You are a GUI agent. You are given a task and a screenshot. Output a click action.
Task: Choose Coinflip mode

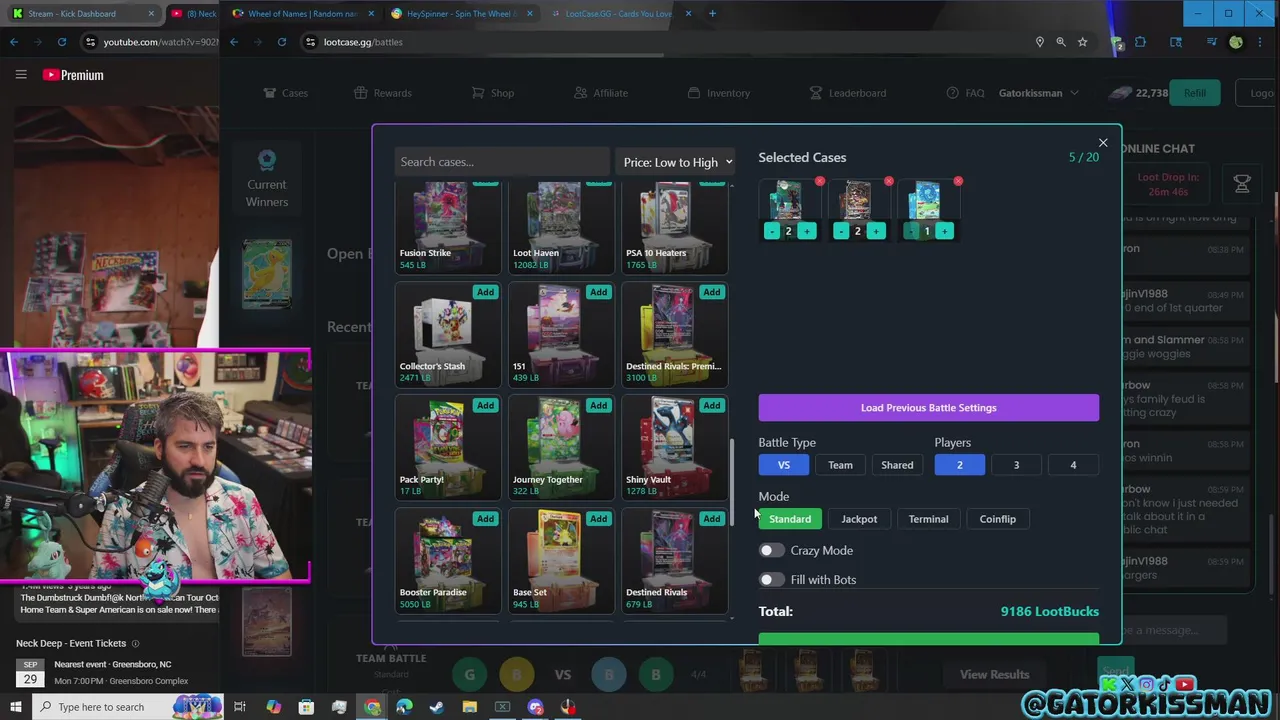coord(997,519)
